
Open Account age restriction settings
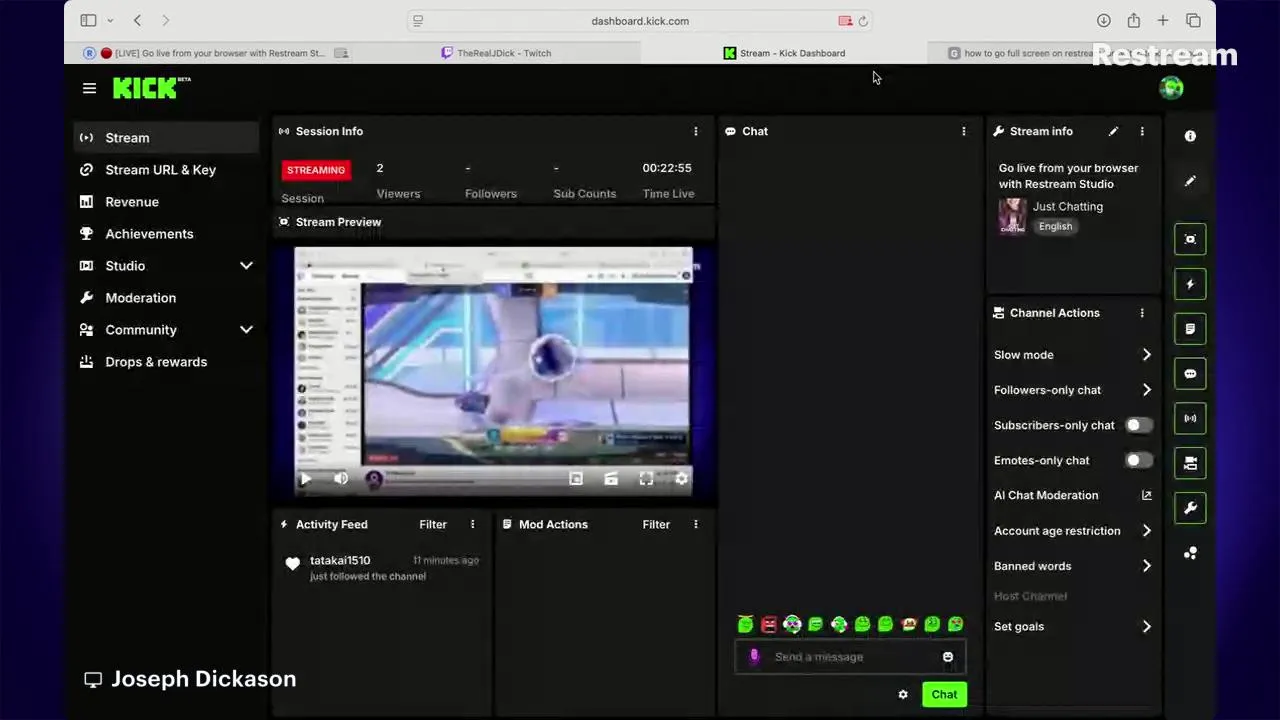pyautogui.click(x=1073, y=531)
